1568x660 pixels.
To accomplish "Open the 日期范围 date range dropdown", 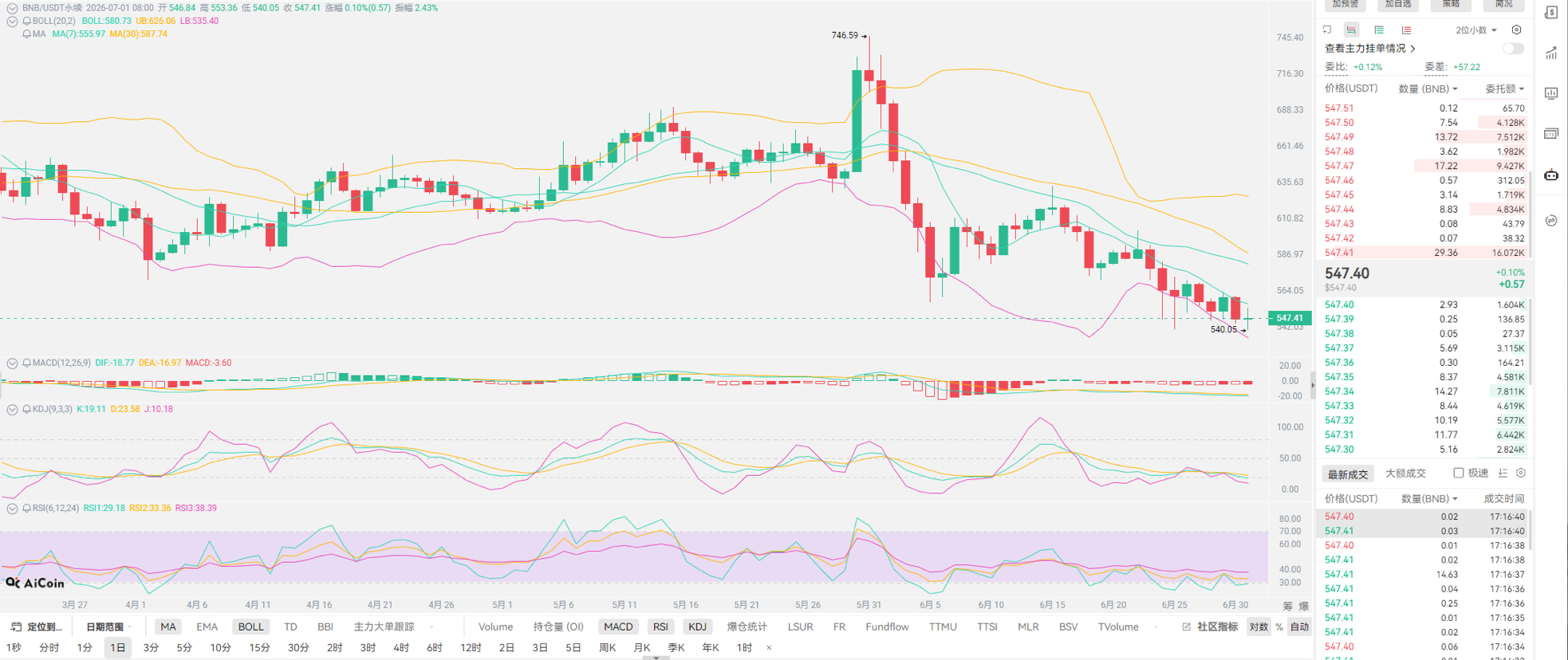I will click(x=109, y=627).
